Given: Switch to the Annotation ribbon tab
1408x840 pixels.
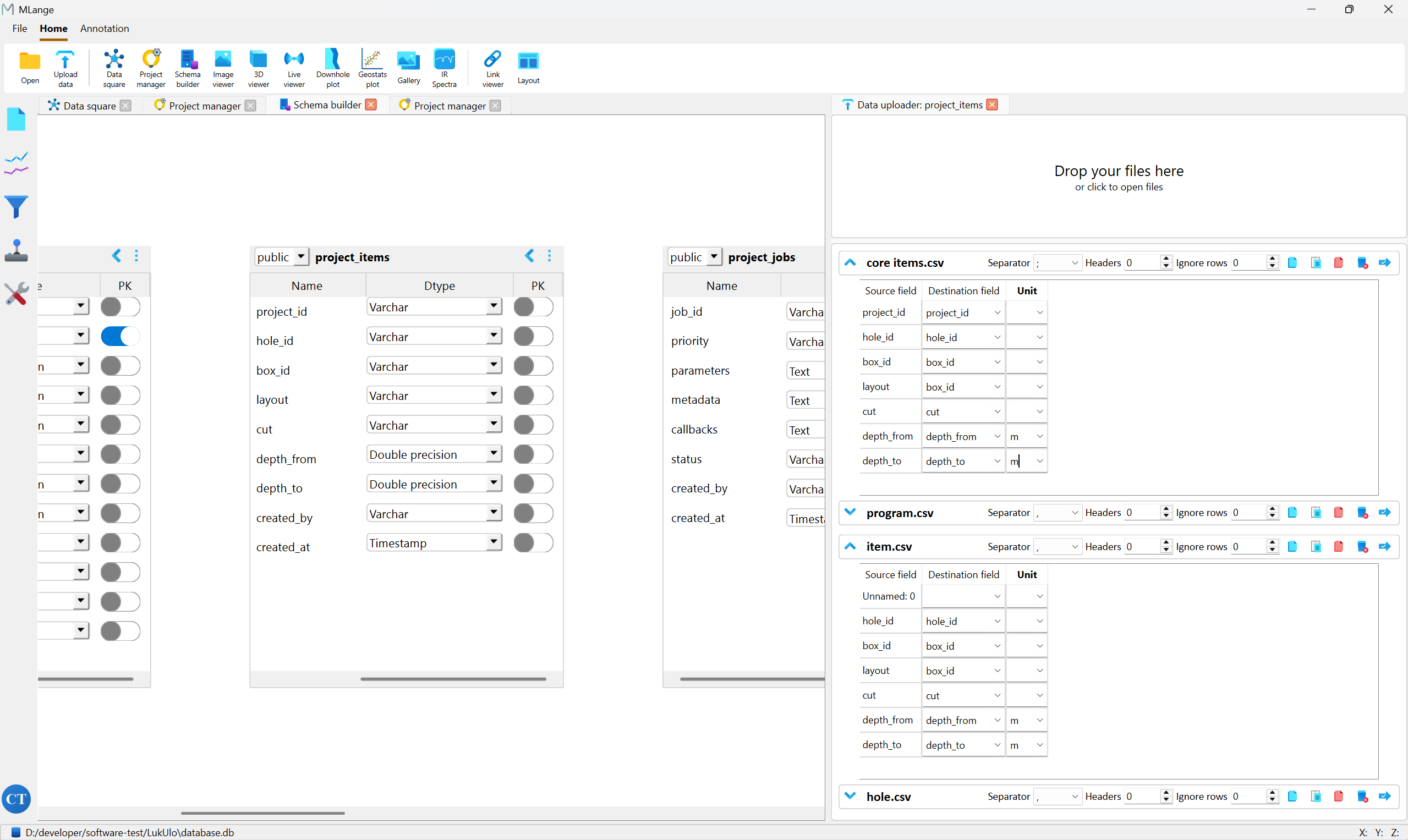Looking at the screenshot, I should click(x=104, y=28).
